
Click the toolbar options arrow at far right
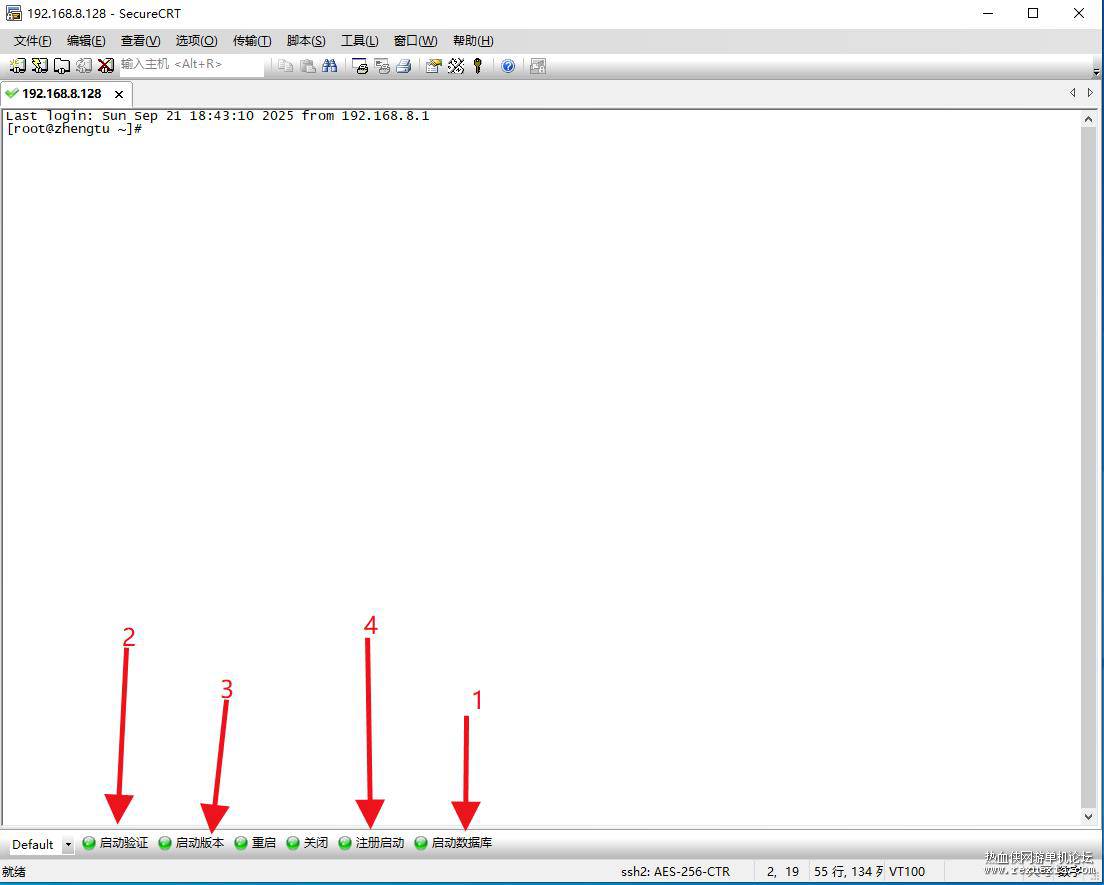click(1096, 71)
